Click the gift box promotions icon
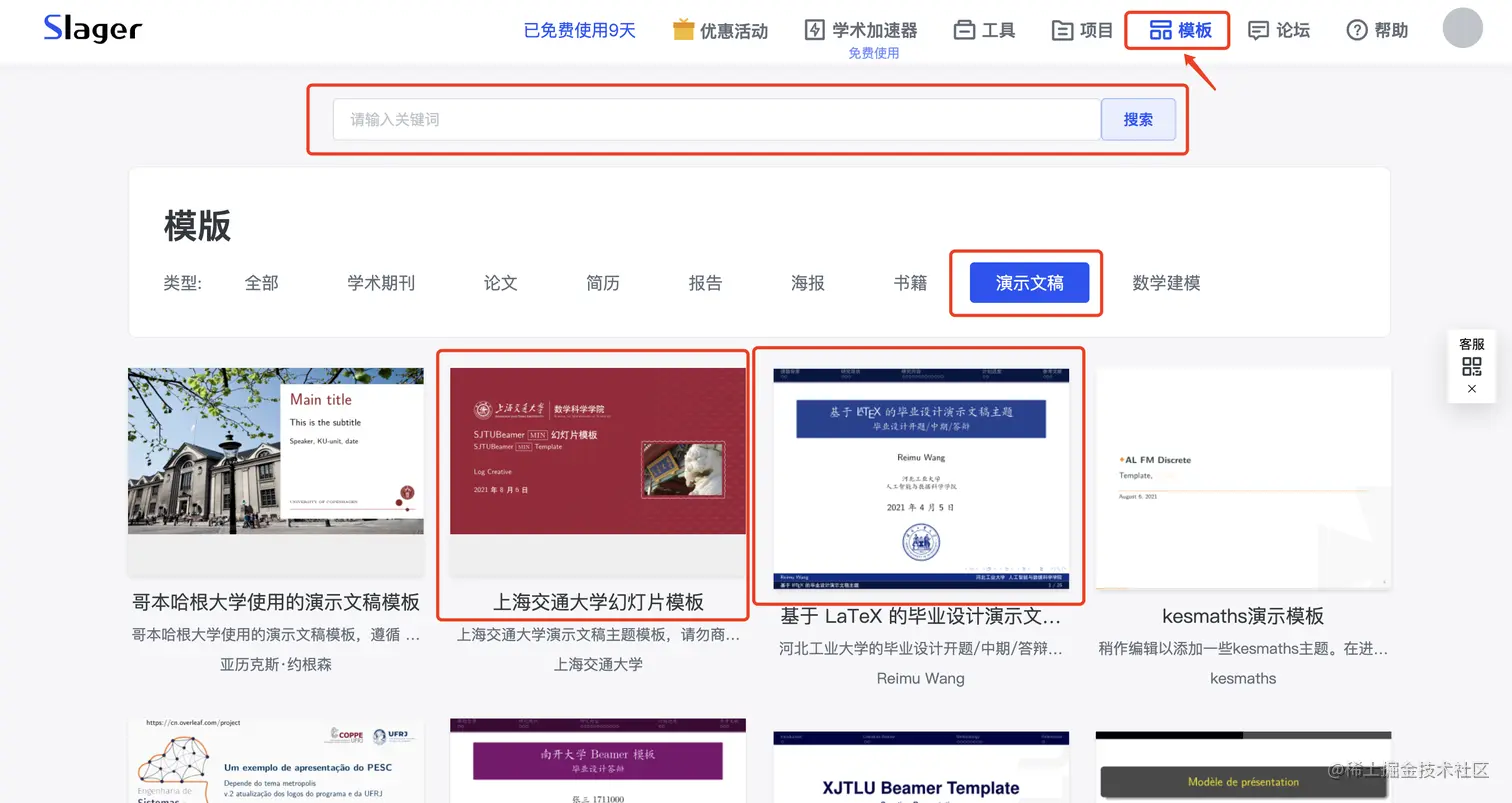This screenshot has height=803, width=1512. [683, 30]
